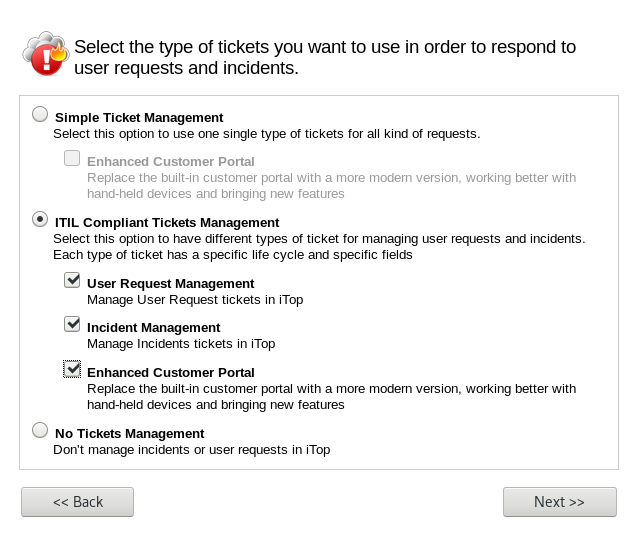Click the greyed Enhanced Customer Portal label
This screenshot has height=534, width=636.
pos(170,161)
